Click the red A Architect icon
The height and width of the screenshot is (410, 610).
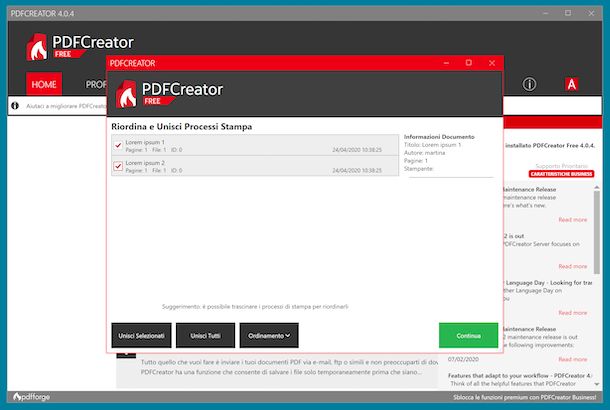[x=571, y=84]
